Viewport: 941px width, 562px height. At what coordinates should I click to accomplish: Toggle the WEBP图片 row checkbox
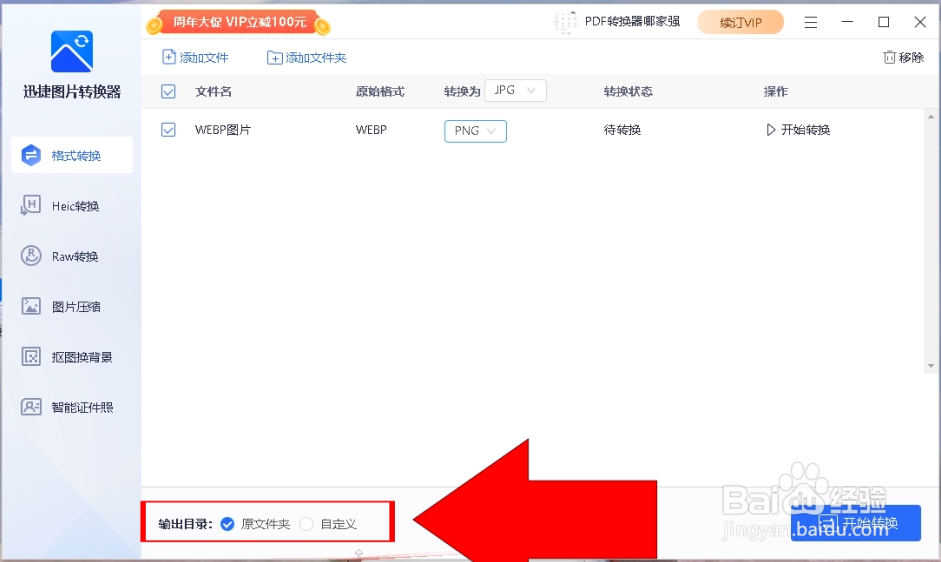click(168, 130)
